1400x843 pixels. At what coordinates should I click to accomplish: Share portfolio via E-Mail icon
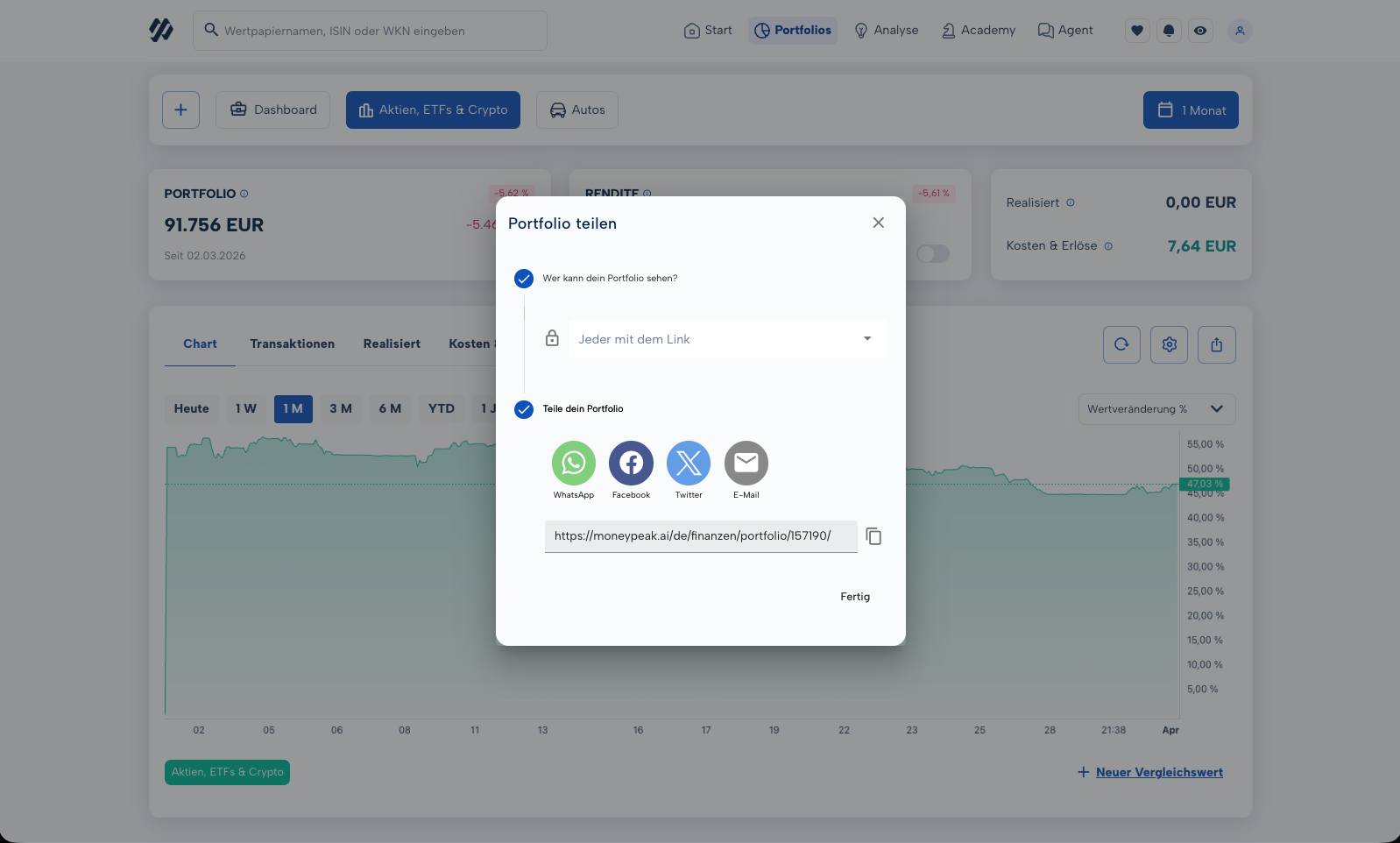click(x=746, y=463)
